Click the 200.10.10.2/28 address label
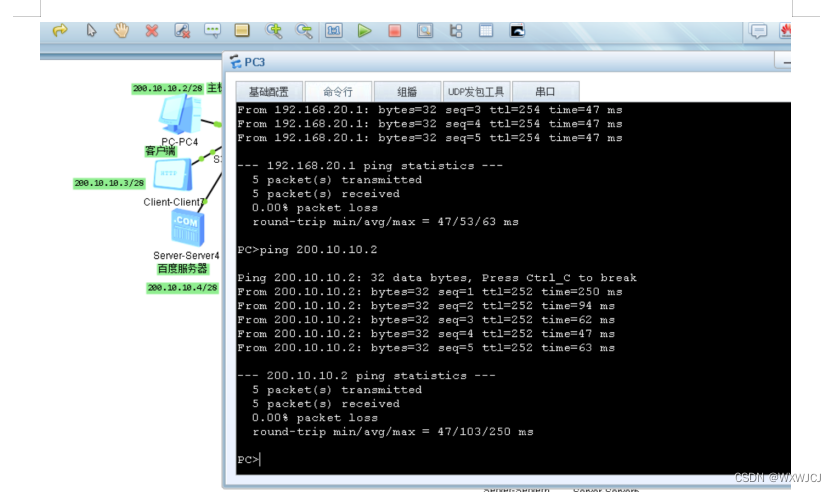This screenshot has height=492, width=836. [x=167, y=88]
